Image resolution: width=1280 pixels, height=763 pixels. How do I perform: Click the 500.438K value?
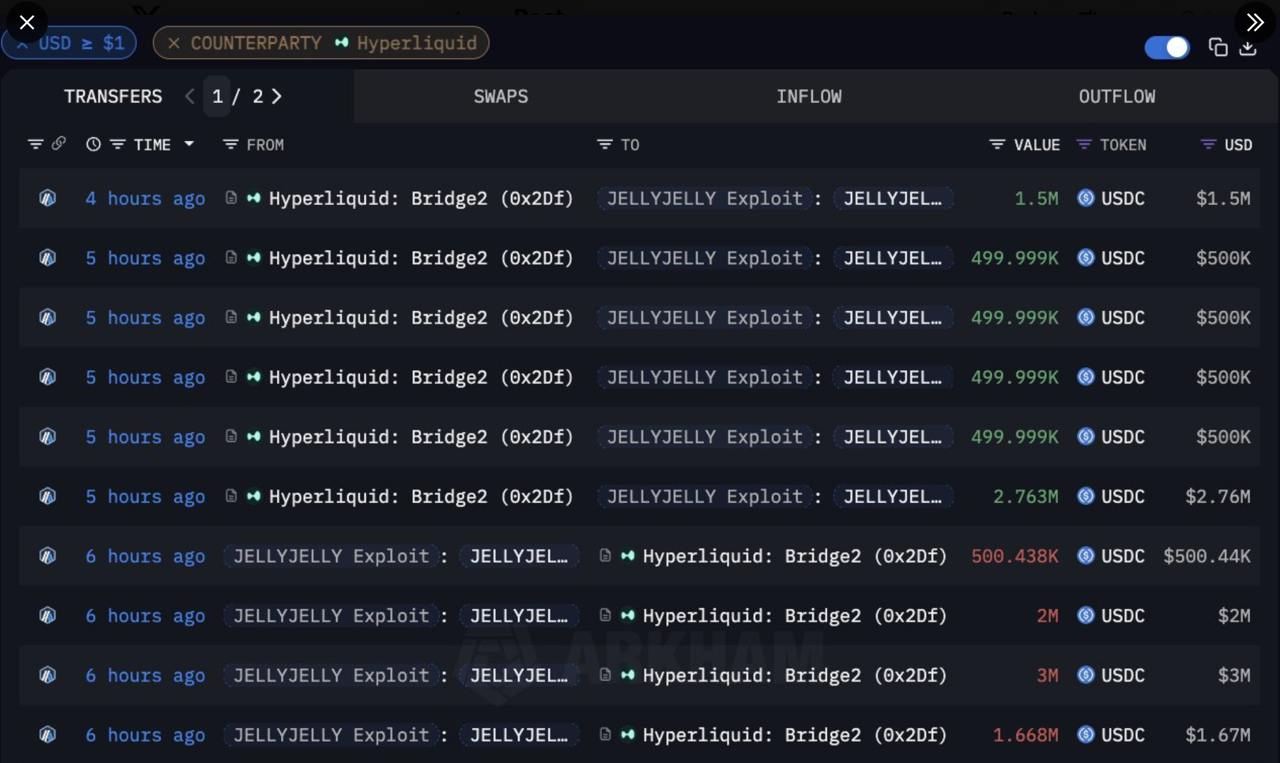[x=1015, y=556]
